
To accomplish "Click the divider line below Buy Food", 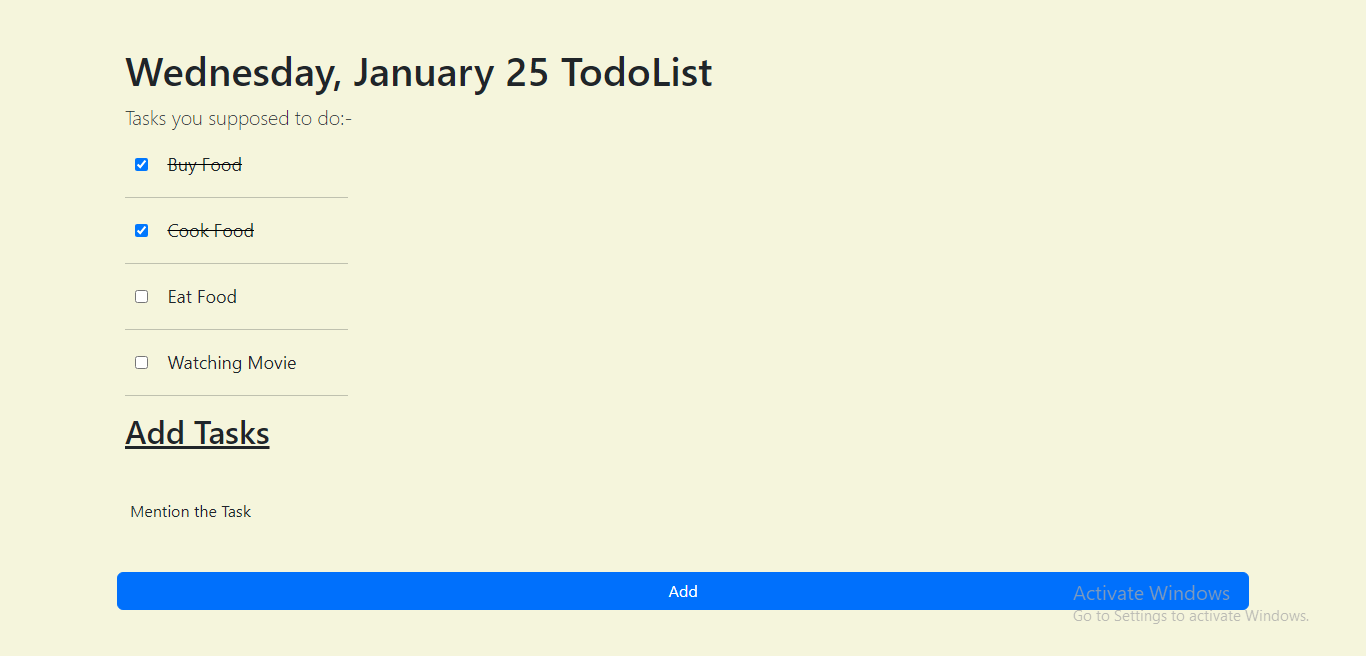I will coord(236,198).
